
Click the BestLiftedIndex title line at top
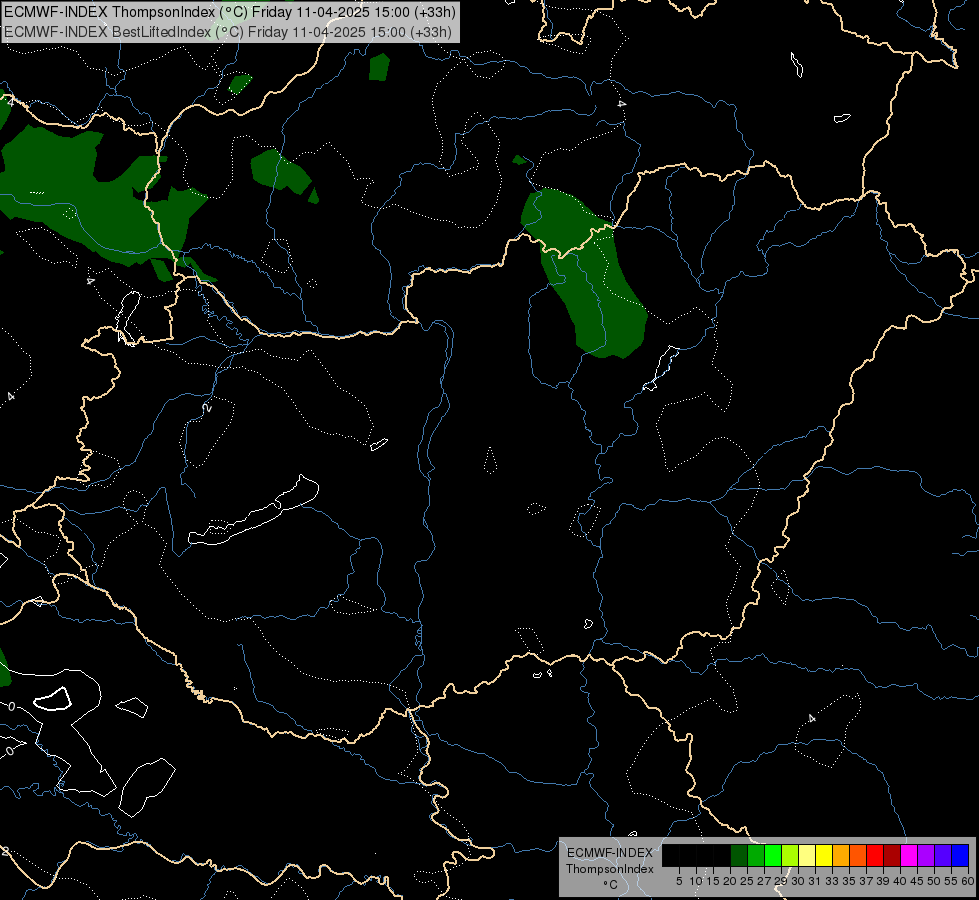pyautogui.click(x=228, y=32)
